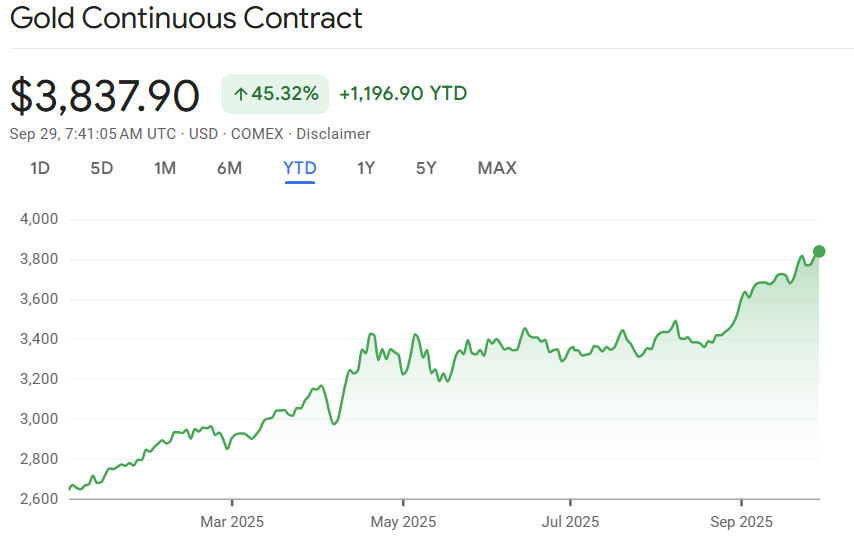Click the Mar 2025 axis label
The image size is (854, 552).
coord(231,522)
